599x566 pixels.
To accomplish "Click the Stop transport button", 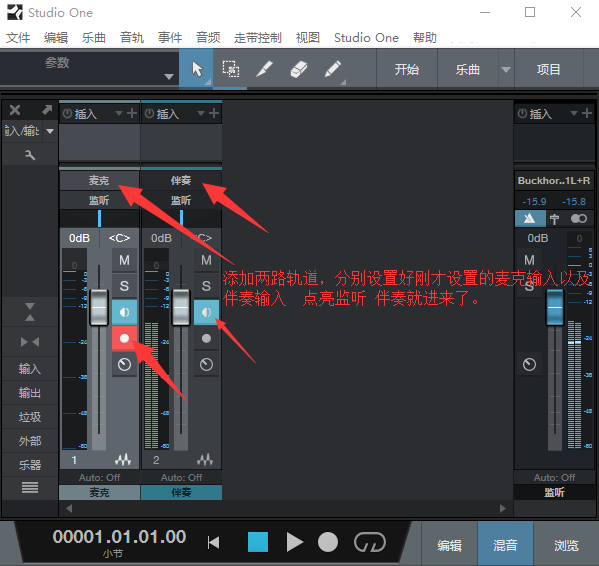I will pyautogui.click(x=258, y=542).
